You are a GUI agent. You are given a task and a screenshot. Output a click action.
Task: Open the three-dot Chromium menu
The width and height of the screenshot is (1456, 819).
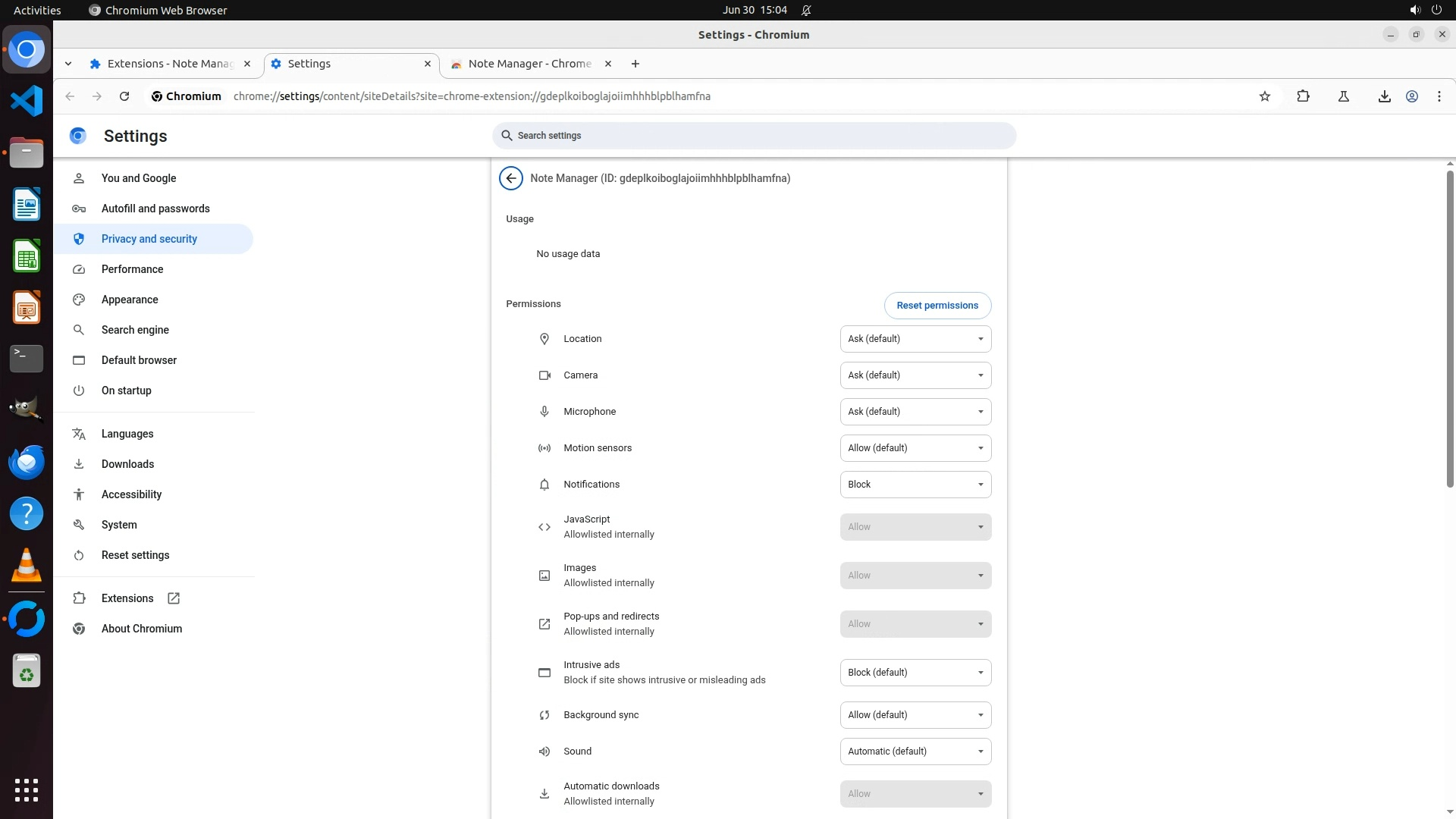pos(1439,96)
